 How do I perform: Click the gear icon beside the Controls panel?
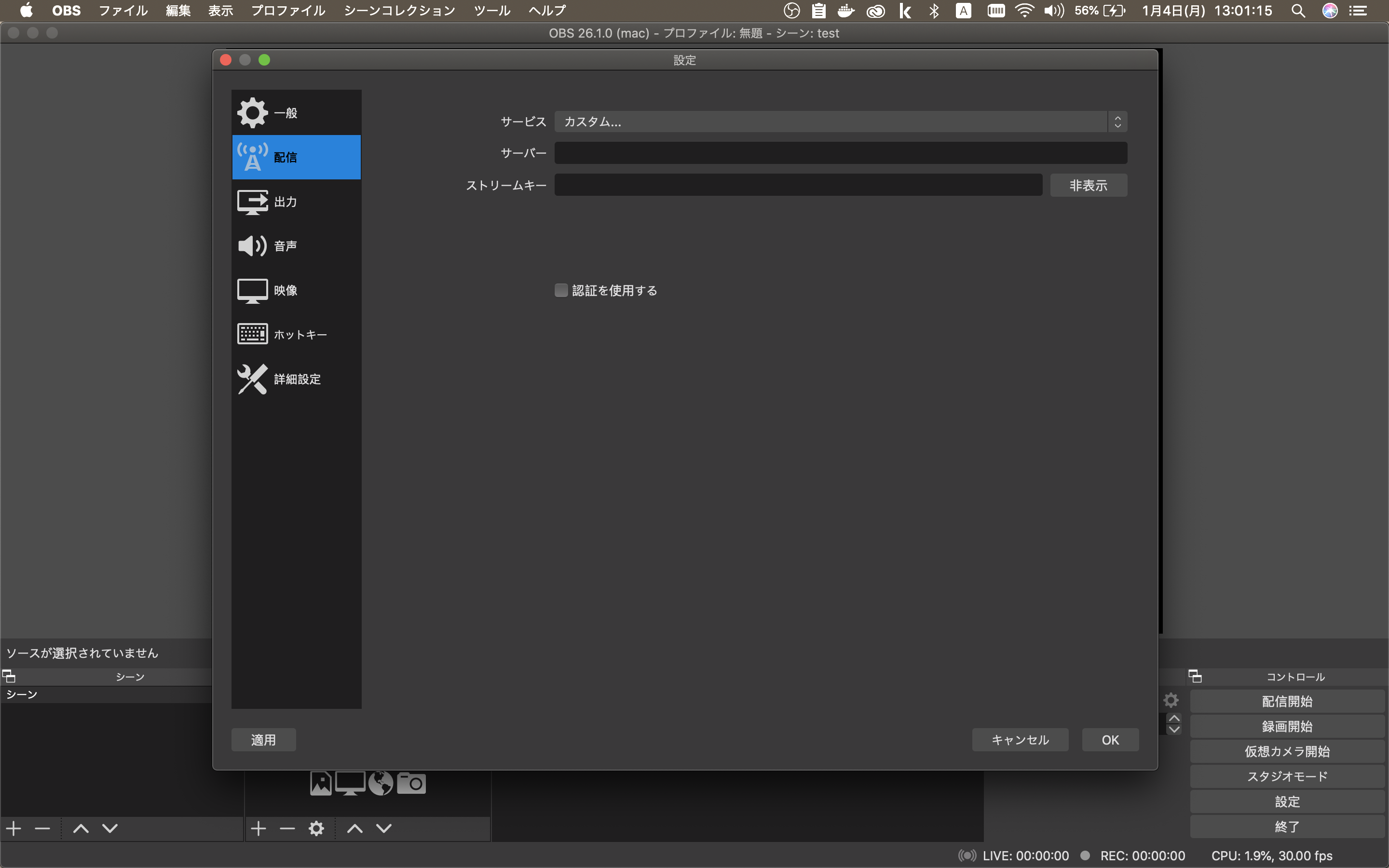tap(1171, 700)
